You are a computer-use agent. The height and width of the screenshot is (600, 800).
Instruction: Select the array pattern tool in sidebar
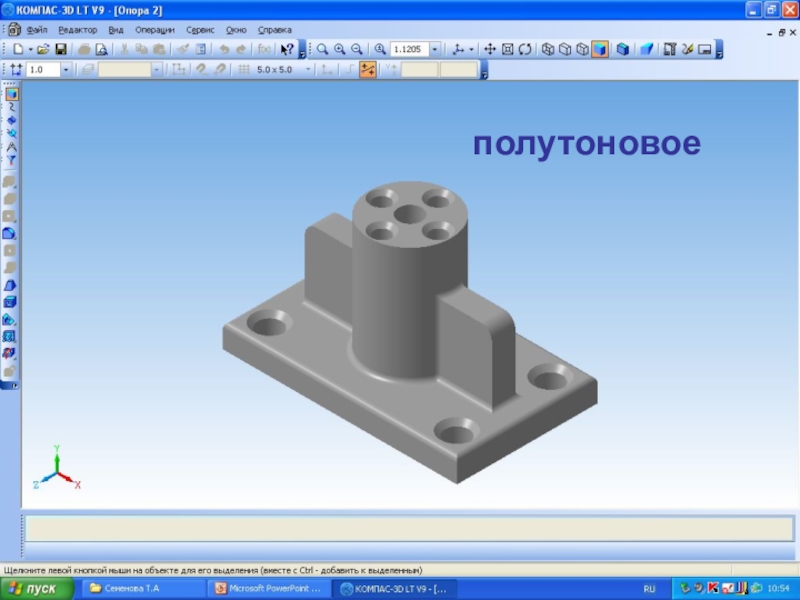9,336
